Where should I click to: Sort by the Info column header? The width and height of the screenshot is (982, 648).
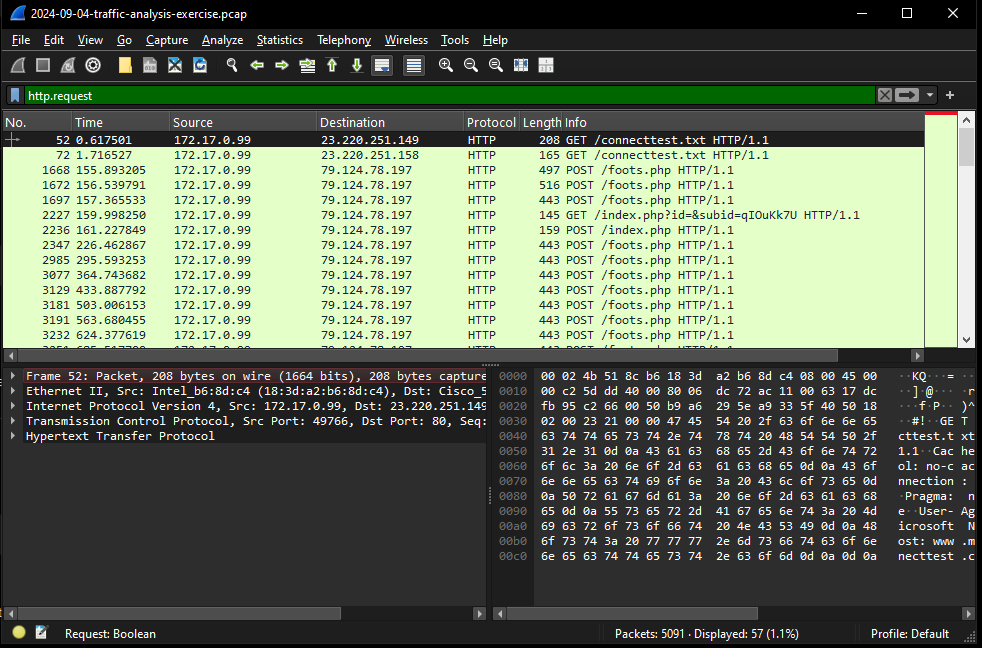click(x=743, y=122)
